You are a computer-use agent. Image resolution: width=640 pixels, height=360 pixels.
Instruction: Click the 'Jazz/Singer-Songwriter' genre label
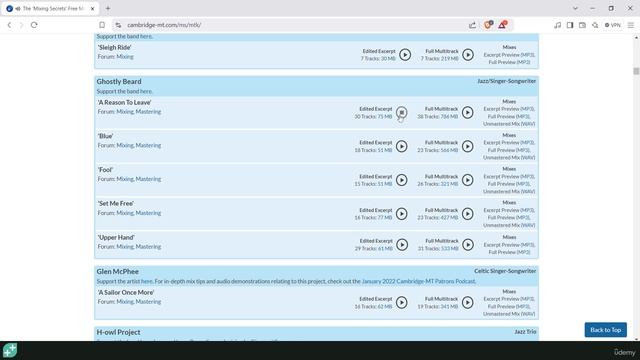point(507,81)
